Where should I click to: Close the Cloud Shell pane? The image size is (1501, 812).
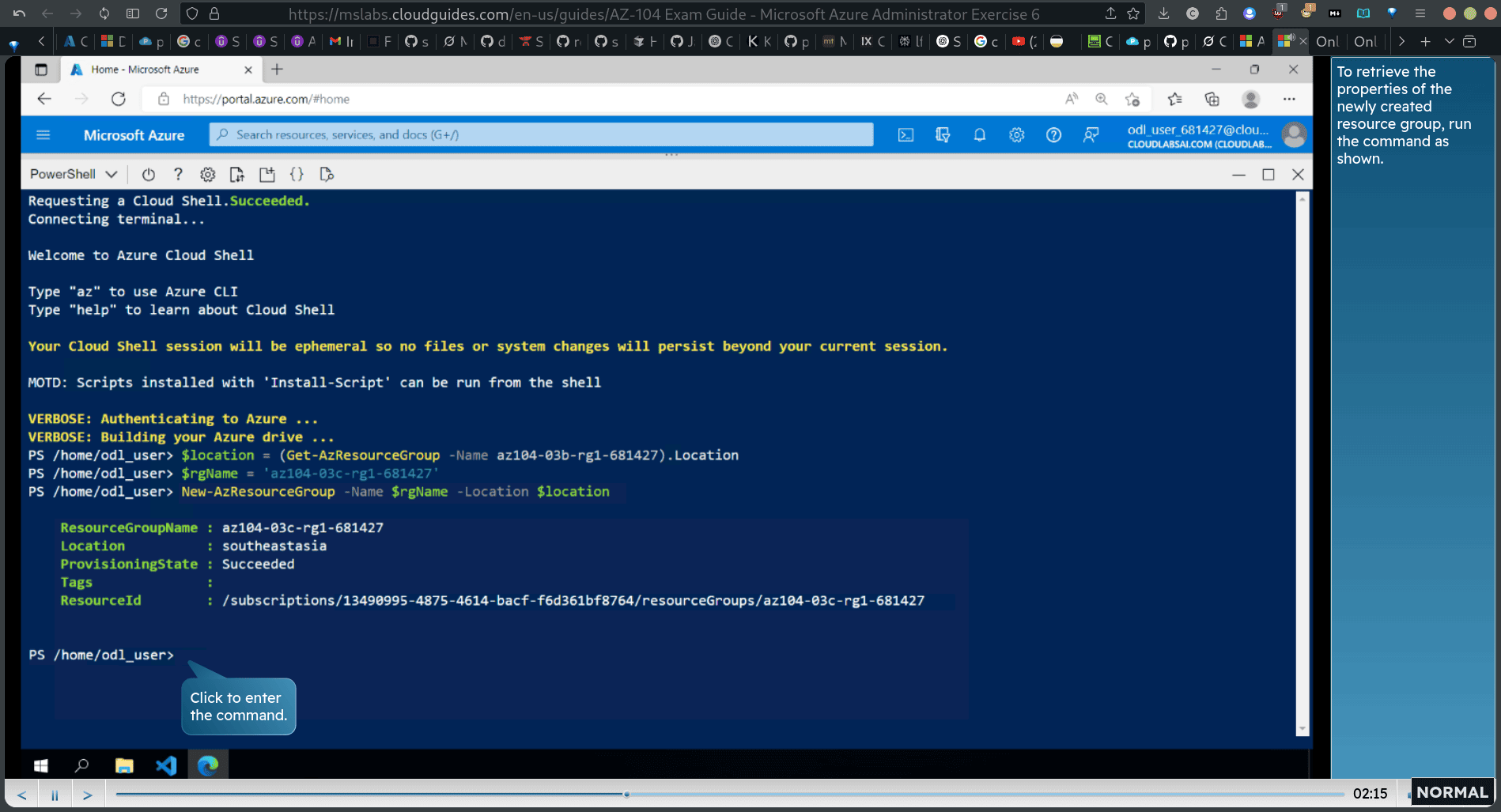[1298, 175]
